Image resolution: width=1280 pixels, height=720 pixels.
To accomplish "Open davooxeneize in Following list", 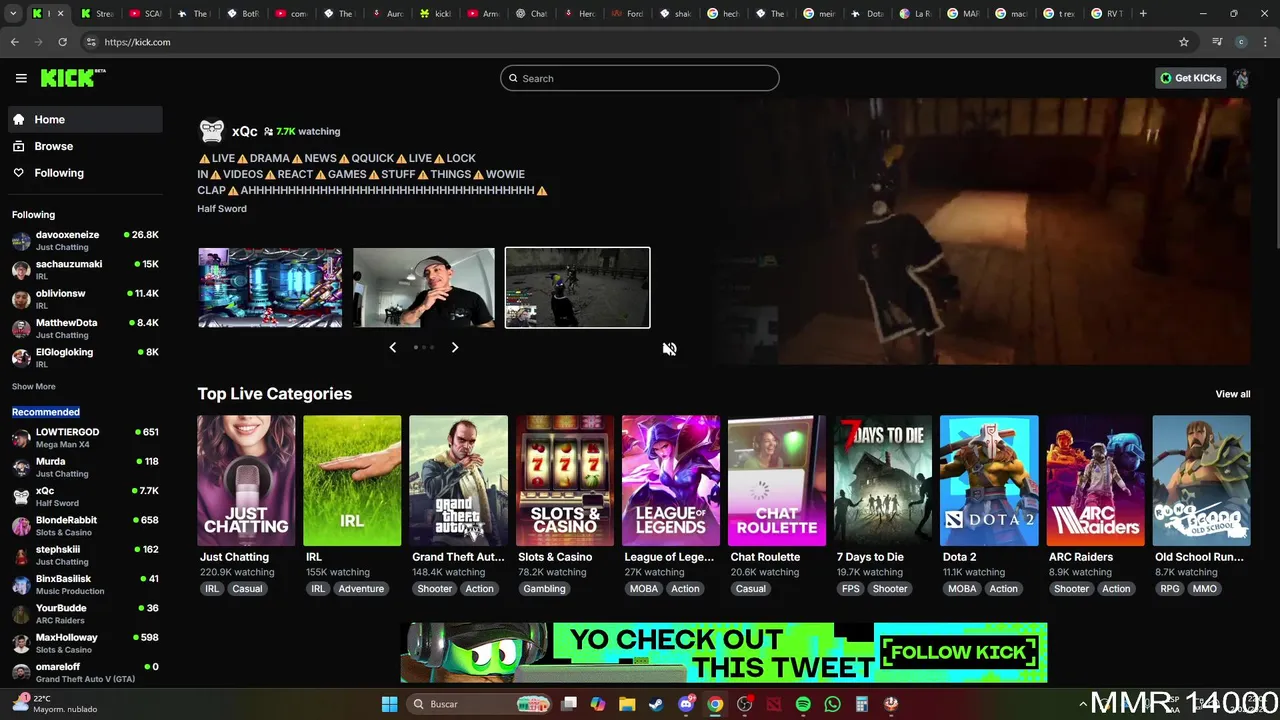I will click(85, 240).
